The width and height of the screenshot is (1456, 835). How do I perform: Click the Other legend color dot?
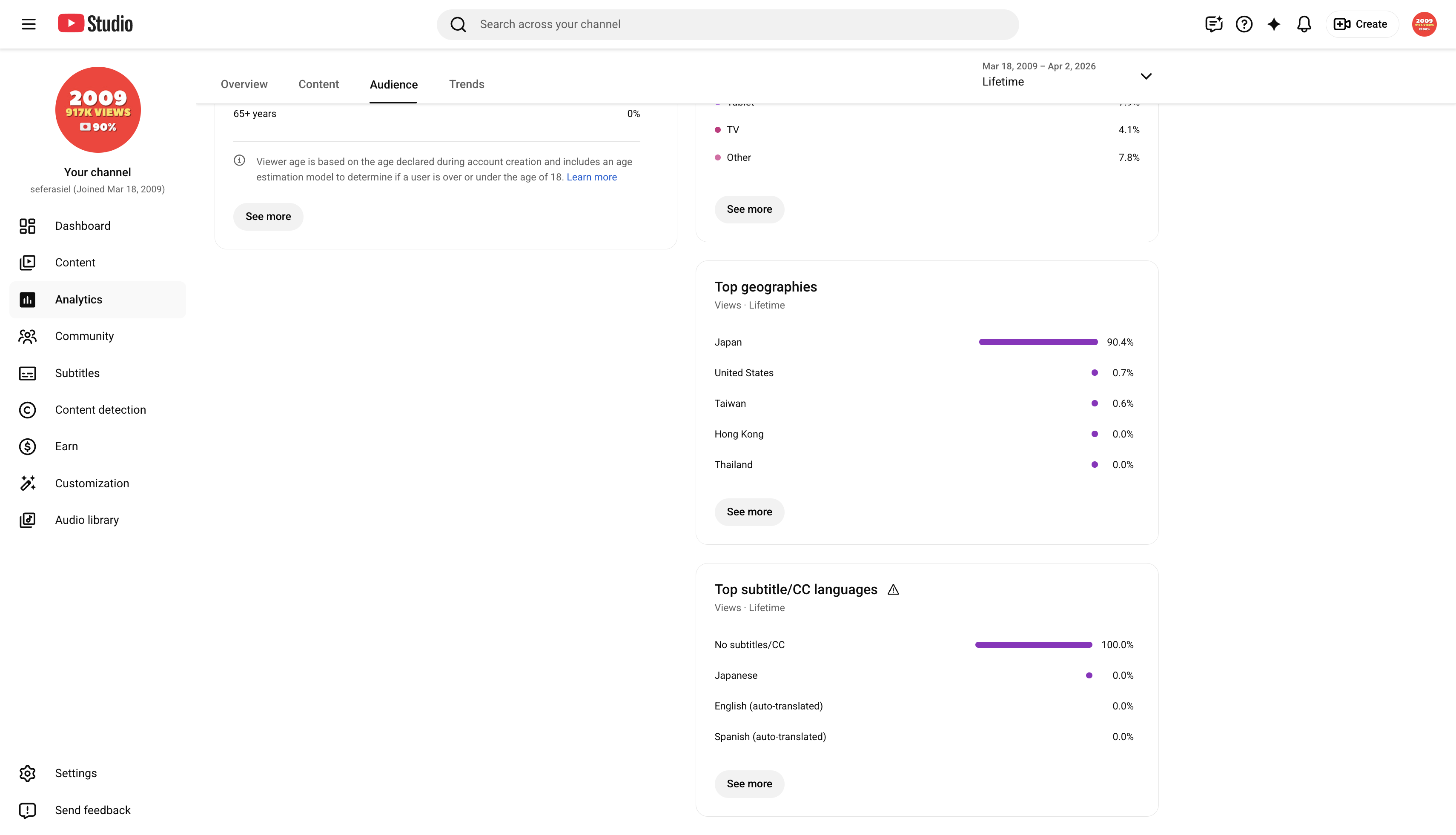pos(718,158)
